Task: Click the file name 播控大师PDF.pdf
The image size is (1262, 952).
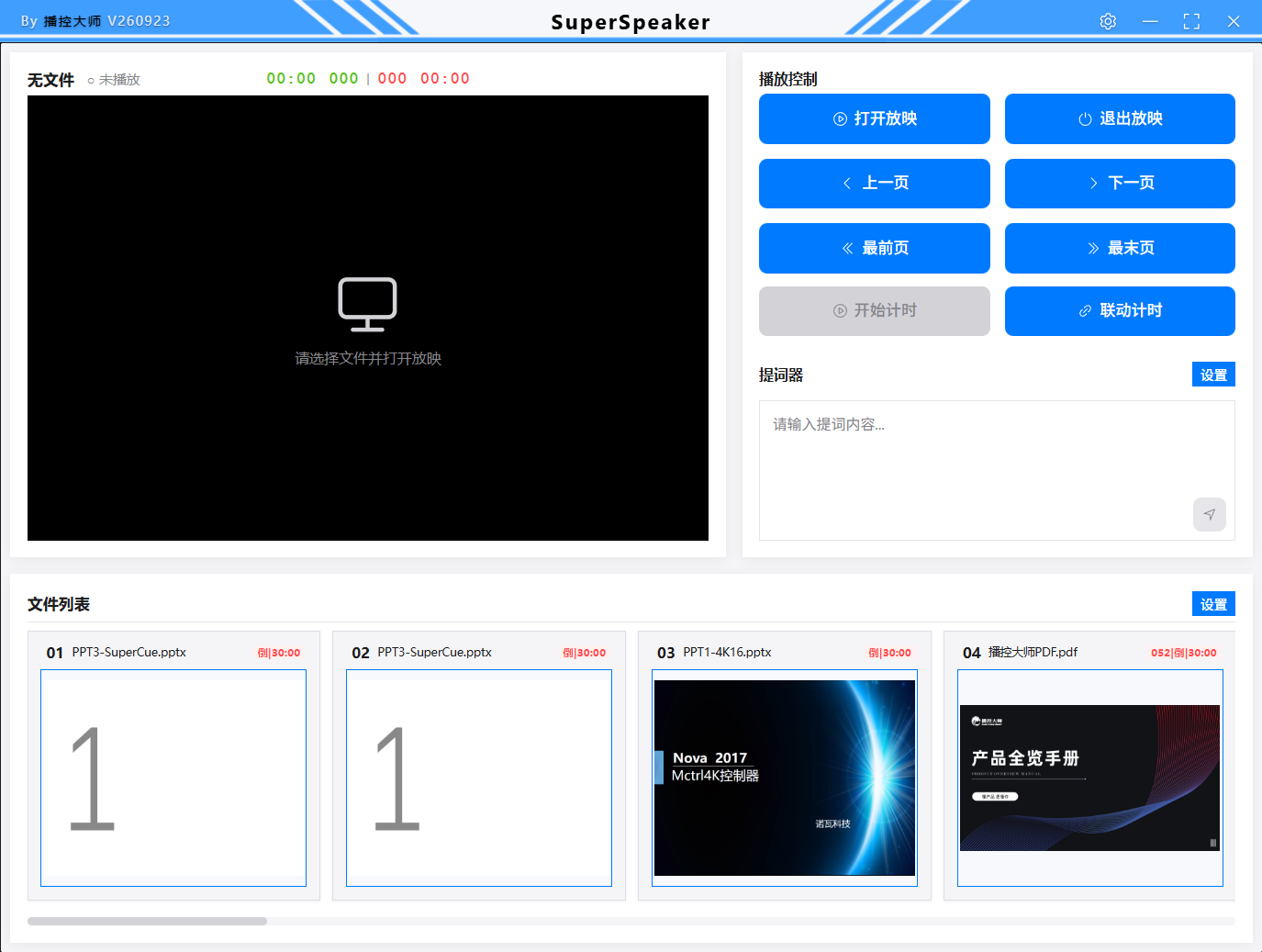Action: tap(1033, 652)
